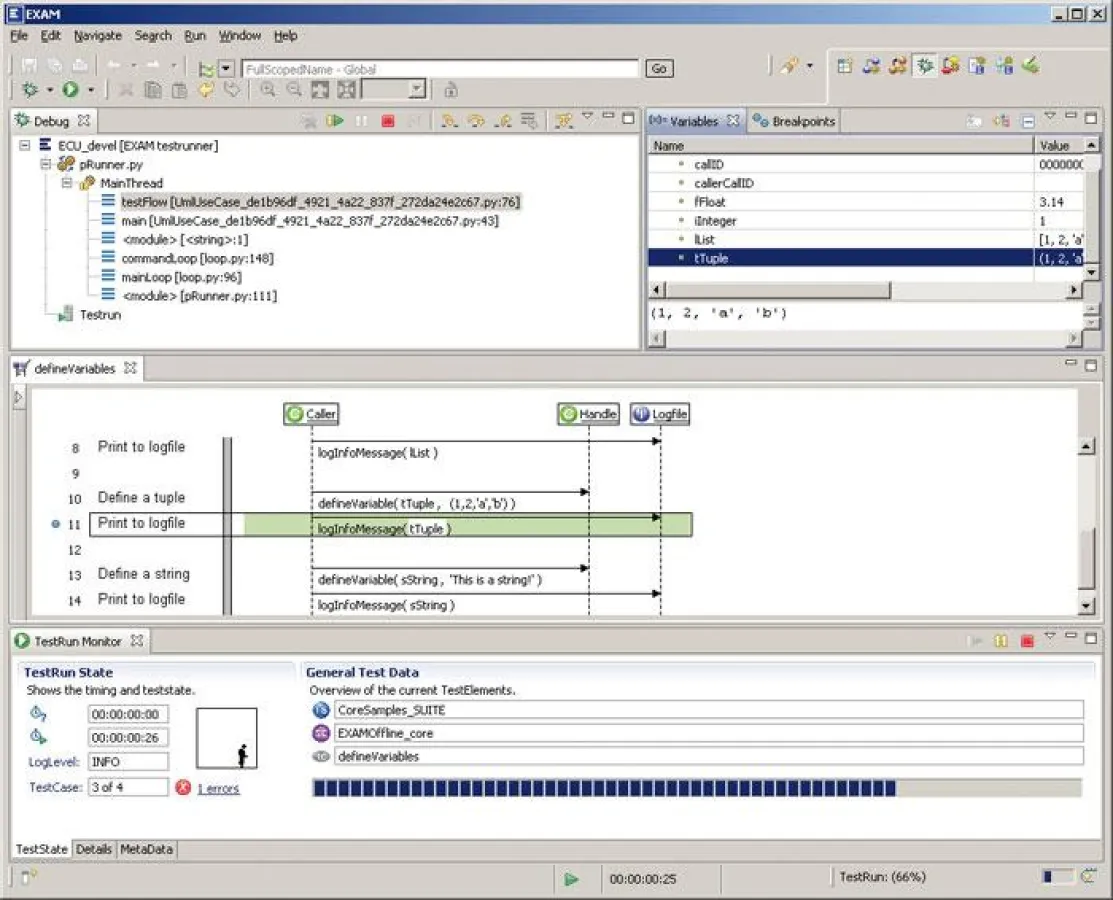Open the dropdown next to the green Run button
1113x900 pixels.
click(x=91, y=90)
